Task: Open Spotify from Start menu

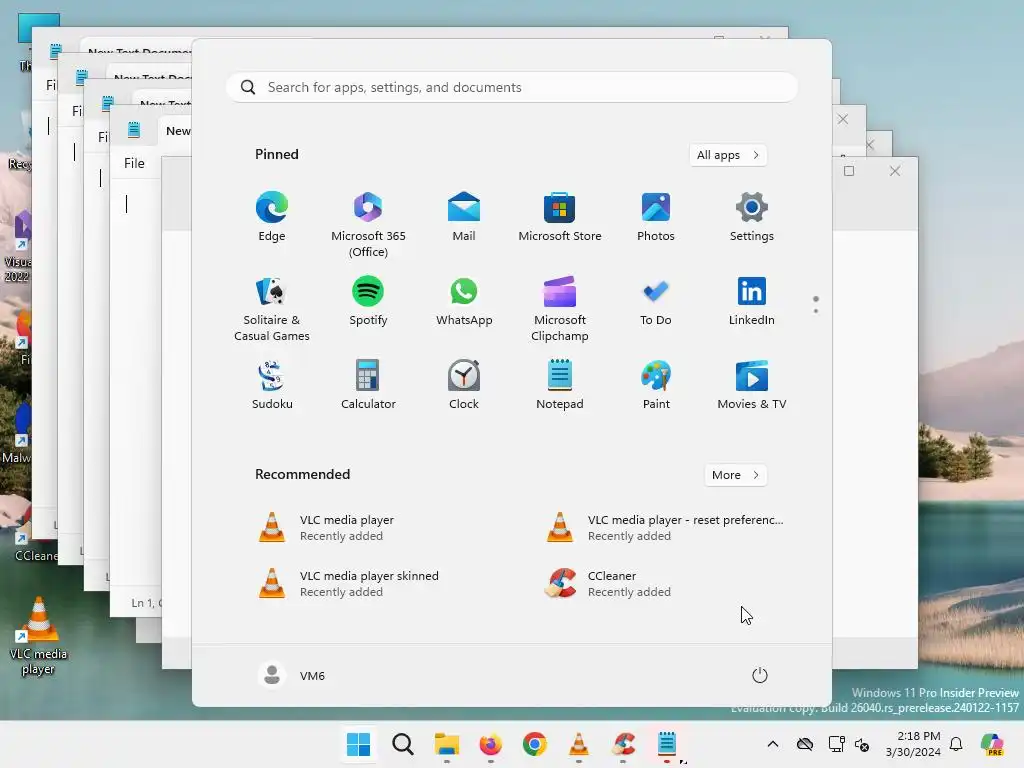Action: [368, 302]
